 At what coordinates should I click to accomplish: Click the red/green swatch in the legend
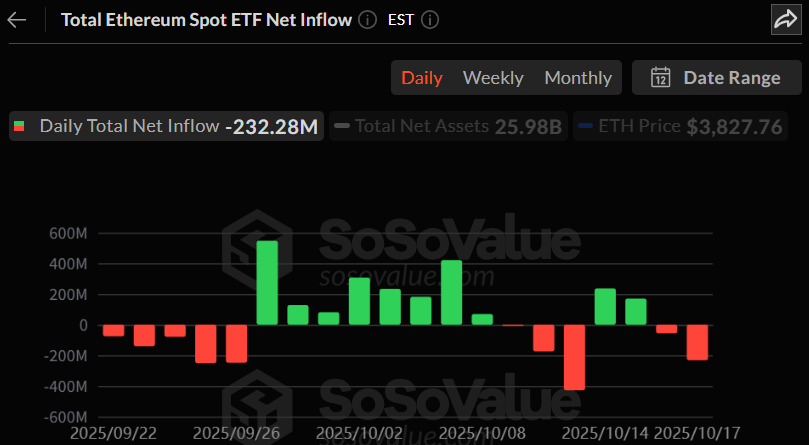click(19, 126)
